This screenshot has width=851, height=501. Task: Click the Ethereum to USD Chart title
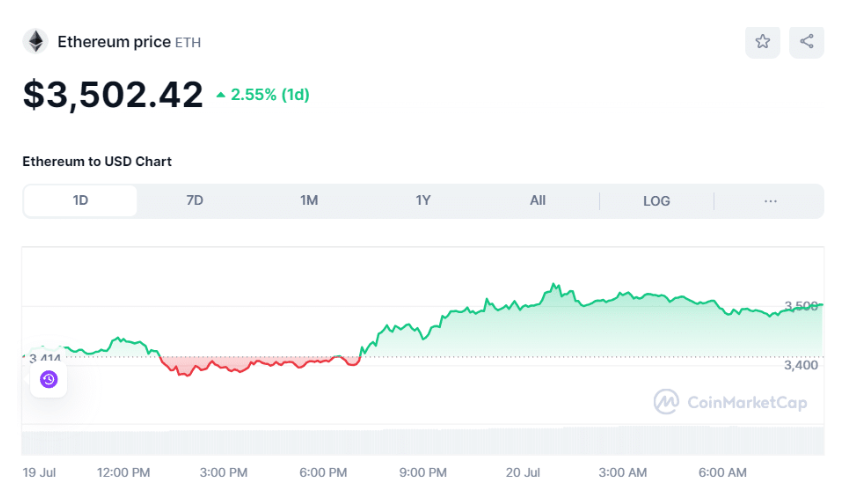coord(97,161)
